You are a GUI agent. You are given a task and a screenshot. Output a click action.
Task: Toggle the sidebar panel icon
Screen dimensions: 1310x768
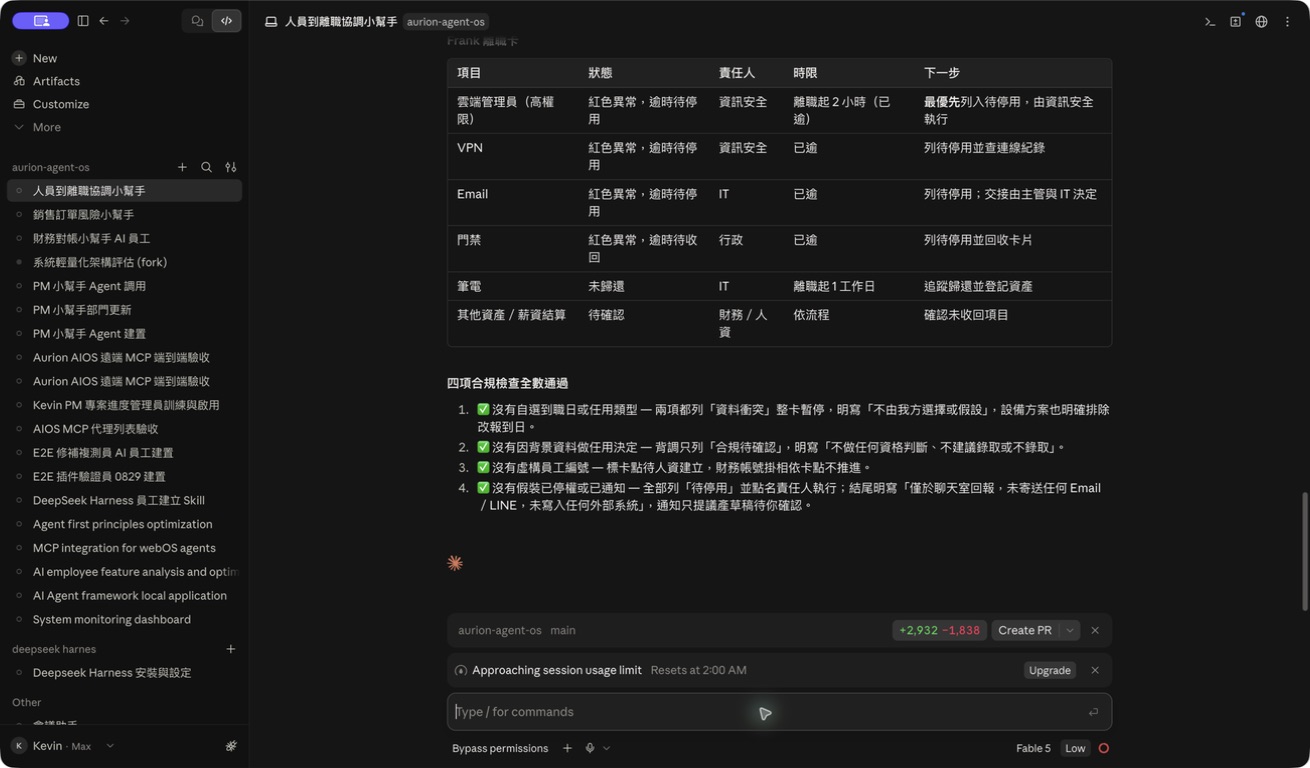83,21
